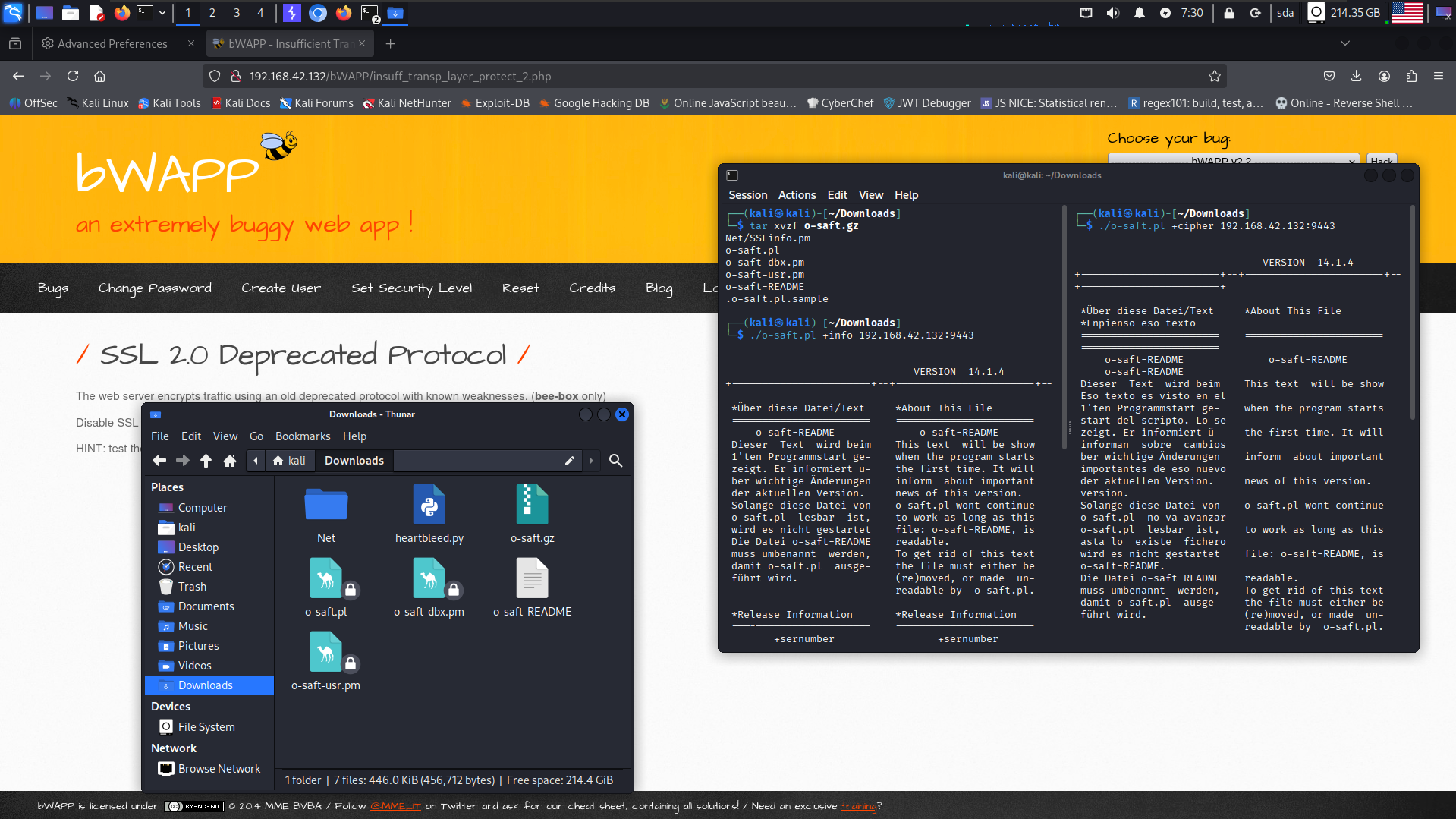Viewport: 1456px width, 819px height.
Task: Bookmark this page with star icon
Action: pos(1214,77)
